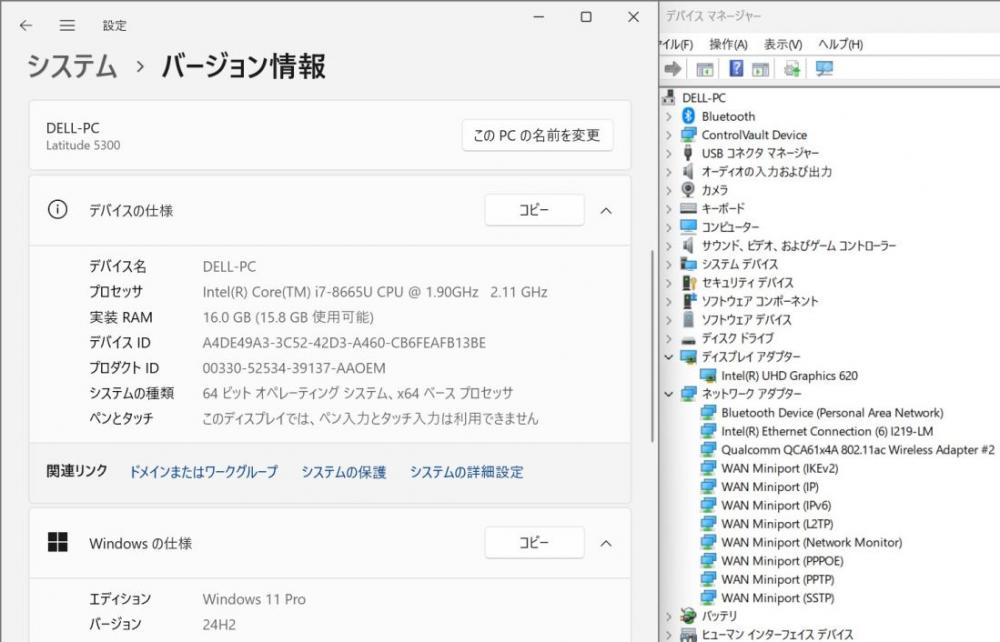
Task: Expand the カメラ tree node arrow
Action: tap(668, 190)
